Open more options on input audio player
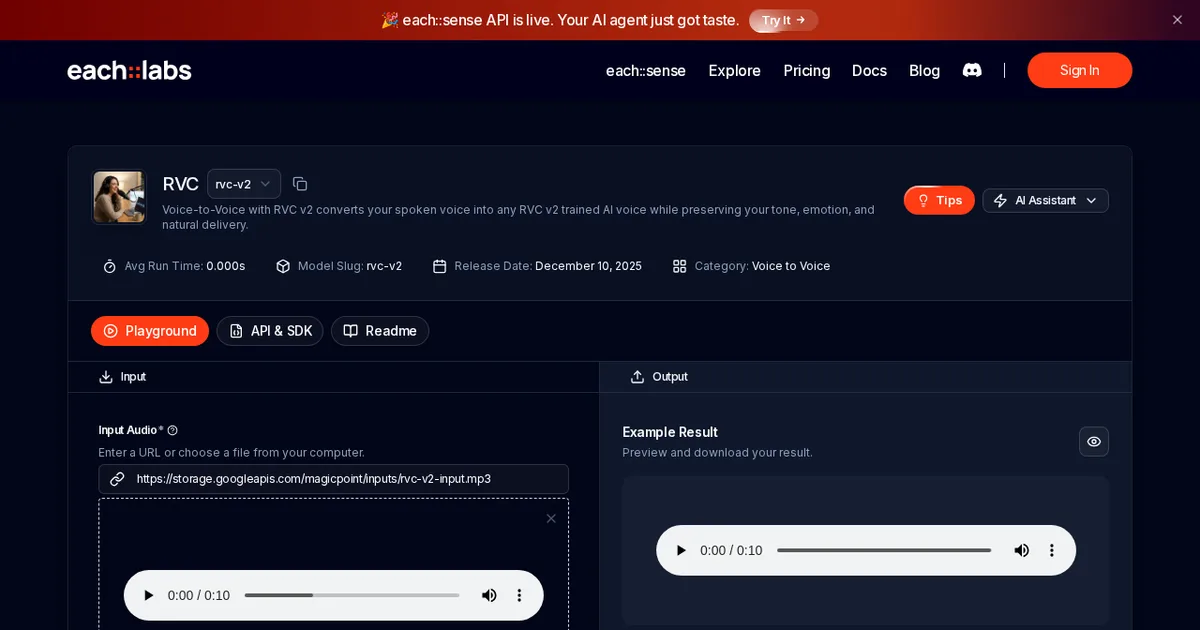The height and width of the screenshot is (630, 1200). point(519,595)
